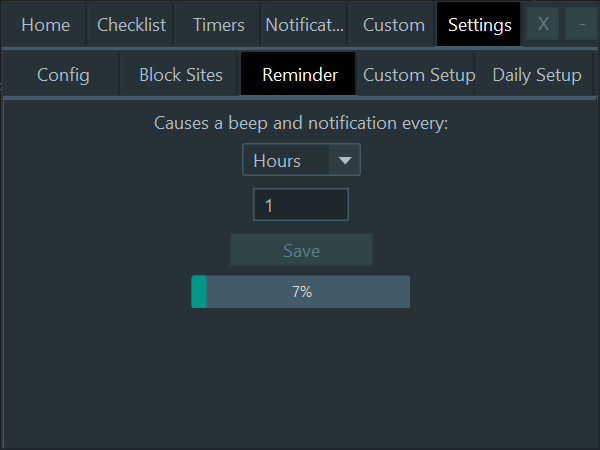
Task: Open the Hours unit combo box
Action: [x=301, y=160]
